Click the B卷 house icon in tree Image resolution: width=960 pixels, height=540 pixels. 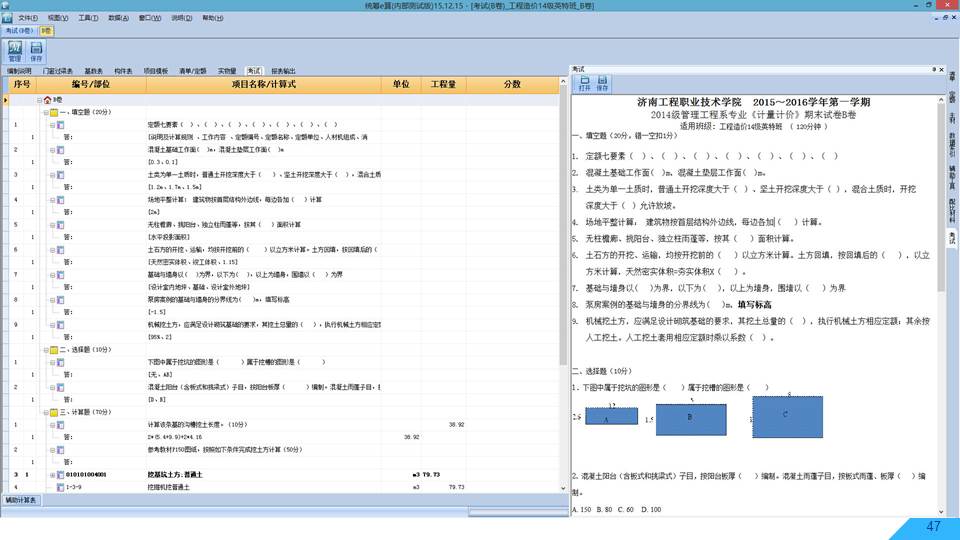[47, 101]
